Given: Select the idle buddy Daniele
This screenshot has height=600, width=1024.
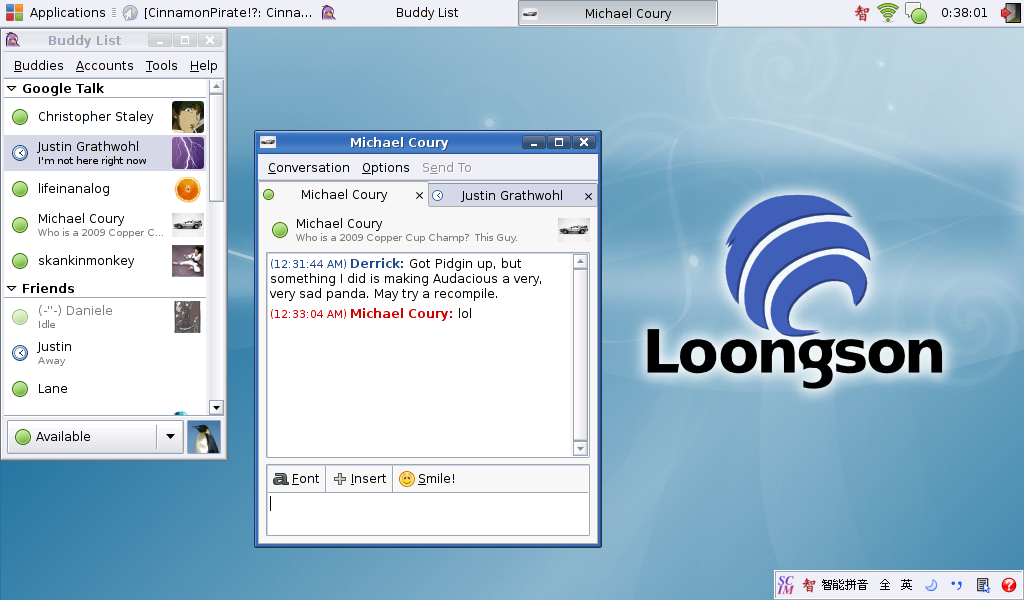Looking at the screenshot, I should (x=105, y=317).
